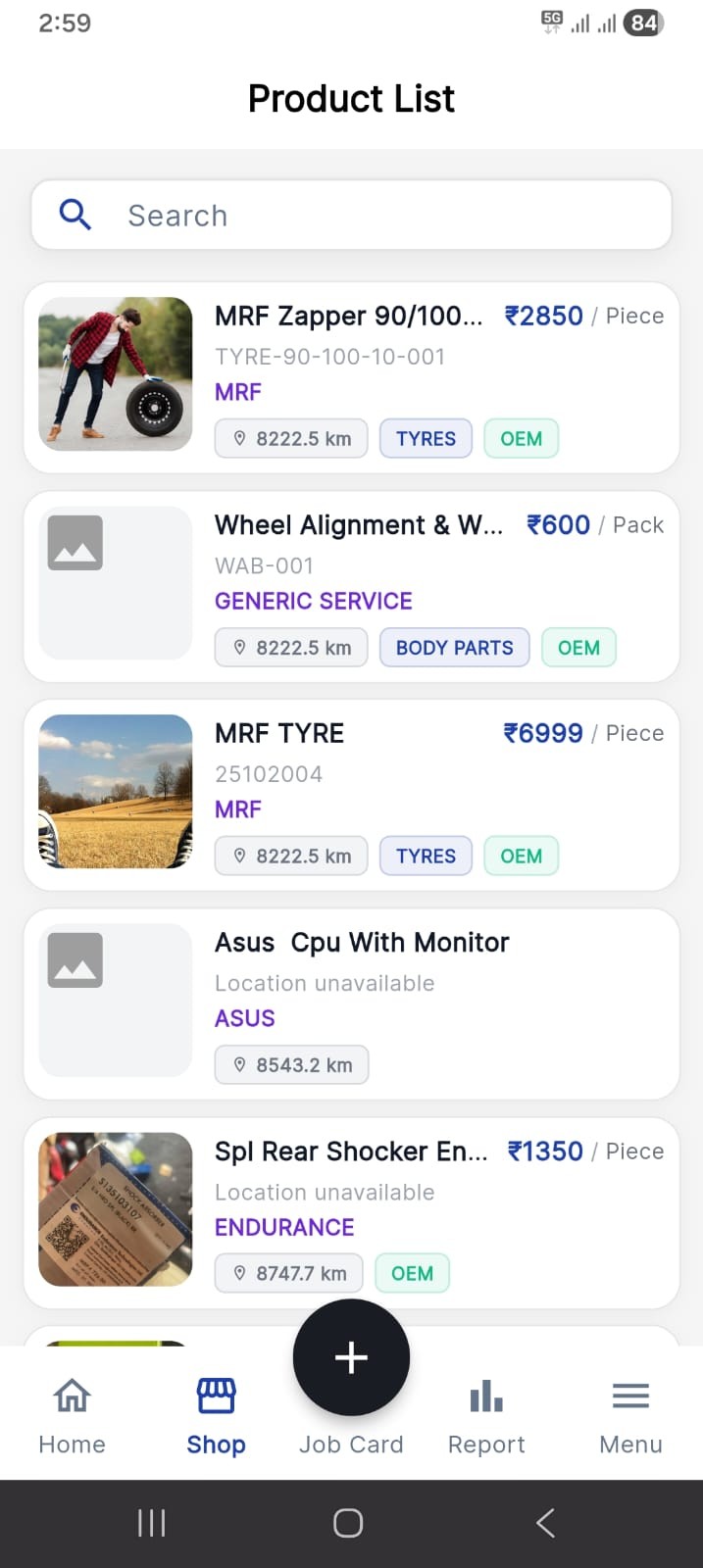Select the Spl Rear Shocker product photo

(116, 1208)
